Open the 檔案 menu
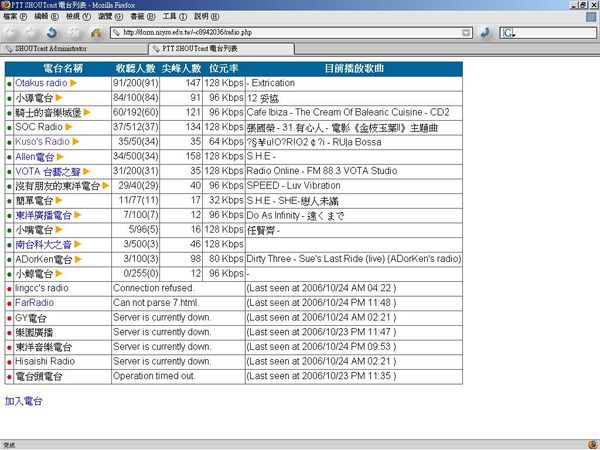 [15, 16]
